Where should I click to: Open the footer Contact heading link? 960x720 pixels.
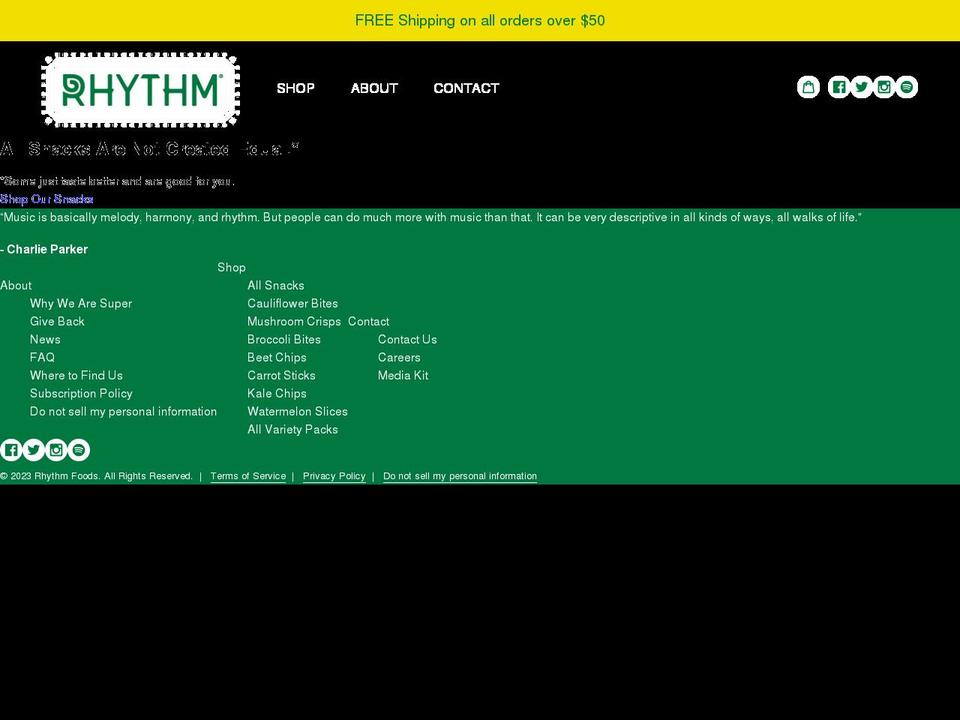pos(369,321)
